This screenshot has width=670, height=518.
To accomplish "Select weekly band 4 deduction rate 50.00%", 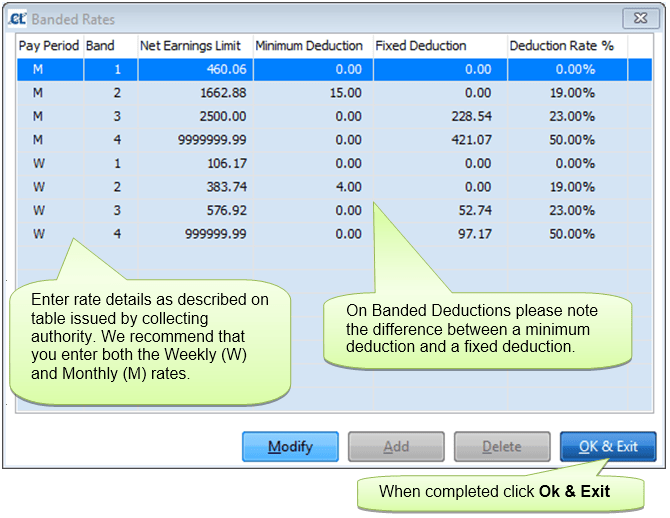I will pyautogui.click(x=572, y=234).
